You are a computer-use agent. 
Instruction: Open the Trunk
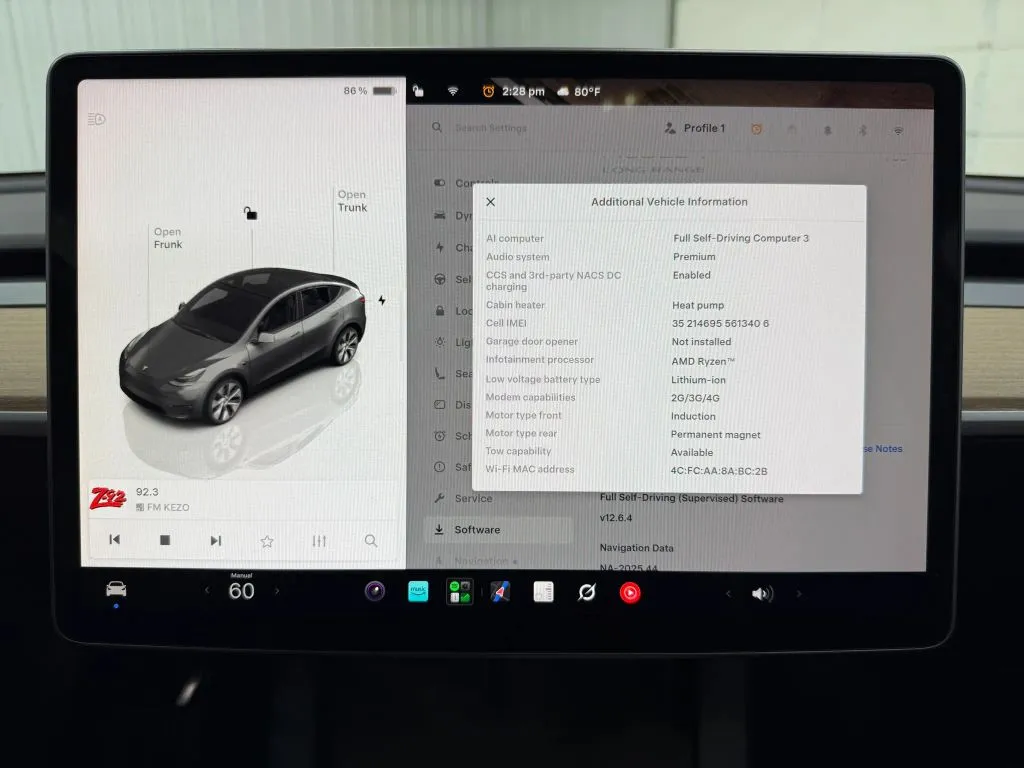tap(352, 201)
